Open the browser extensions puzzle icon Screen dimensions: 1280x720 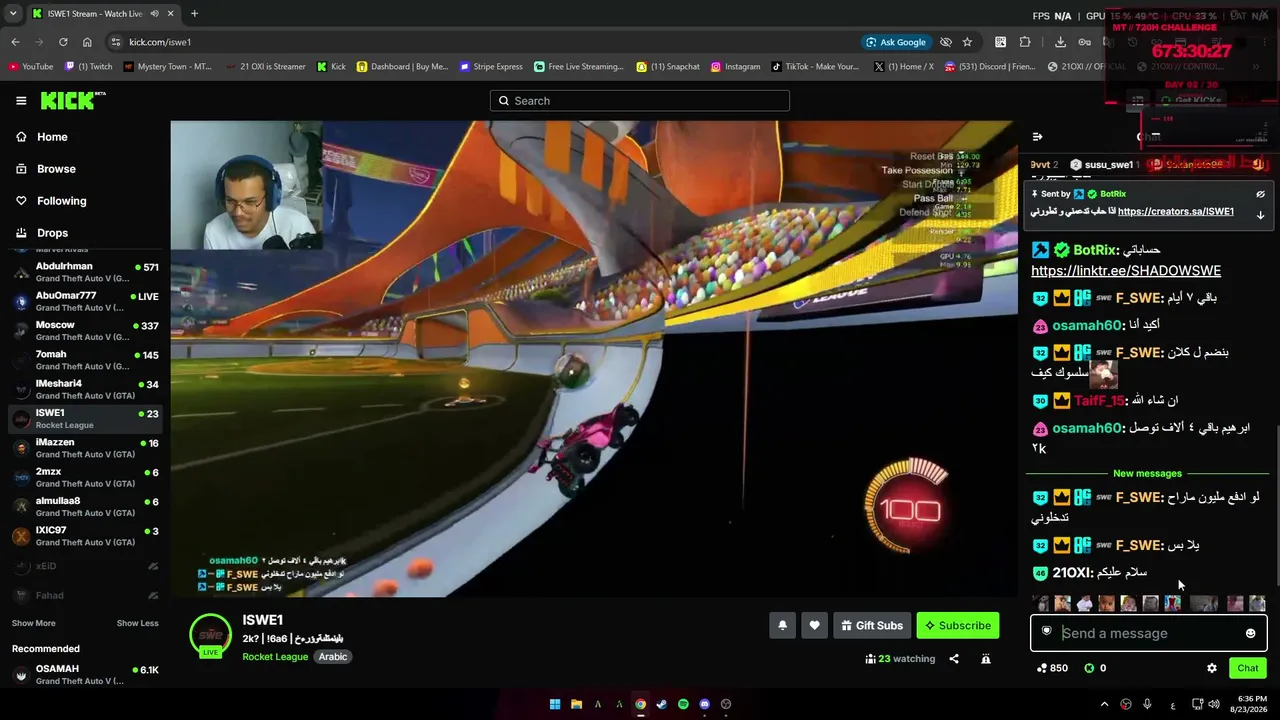click(x=1025, y=42)
